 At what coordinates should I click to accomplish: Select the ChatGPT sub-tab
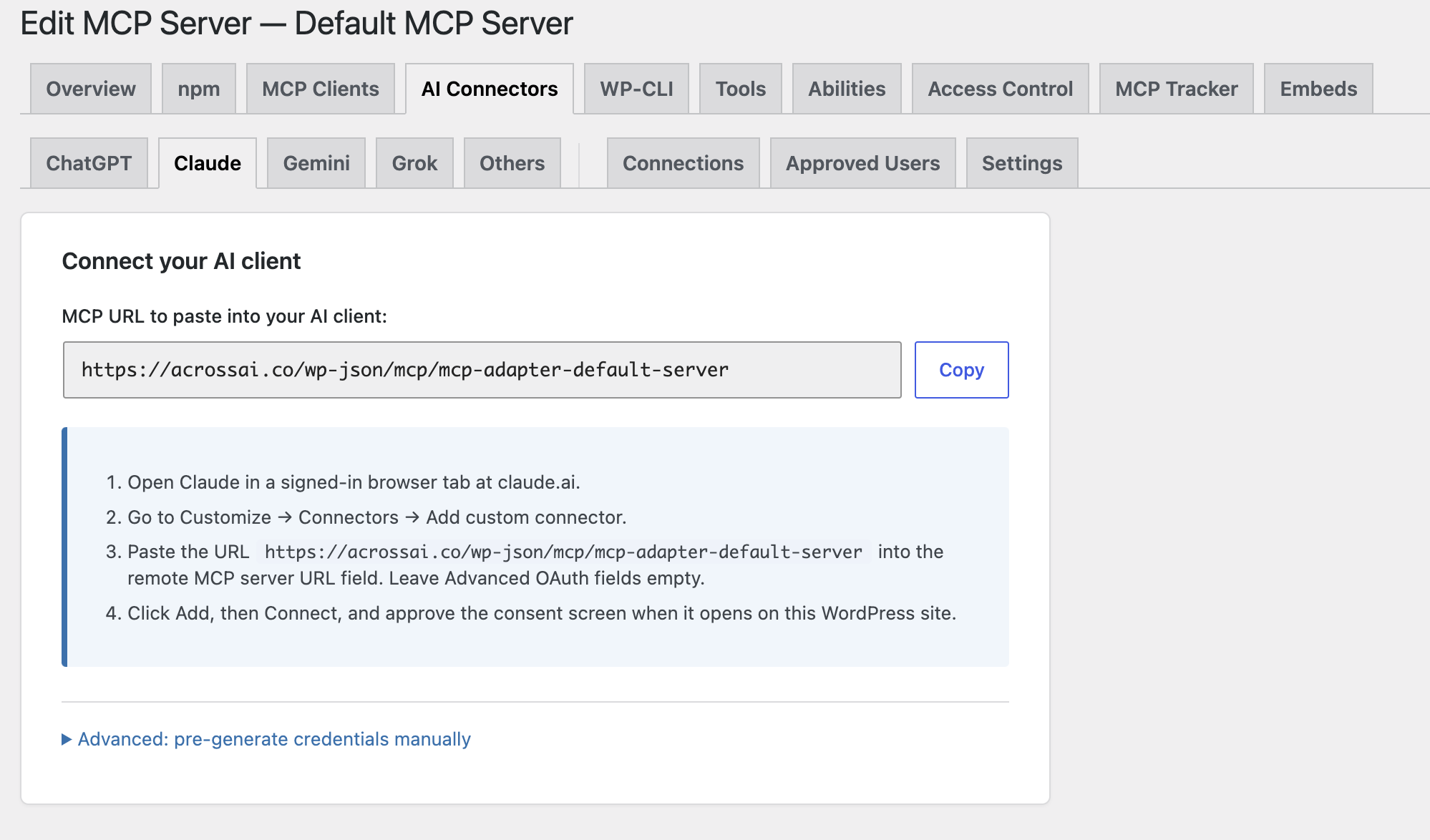(89, 163)
